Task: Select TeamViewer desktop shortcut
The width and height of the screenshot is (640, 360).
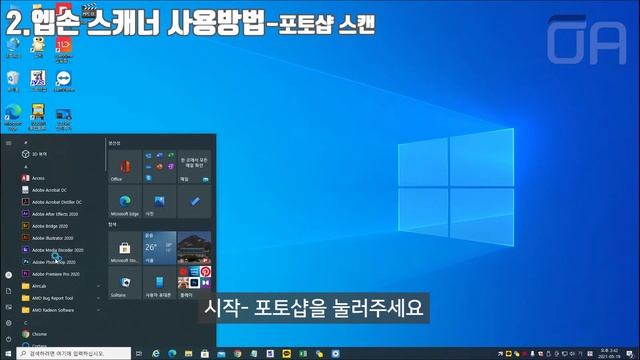Action: click(x=64, y=81)
